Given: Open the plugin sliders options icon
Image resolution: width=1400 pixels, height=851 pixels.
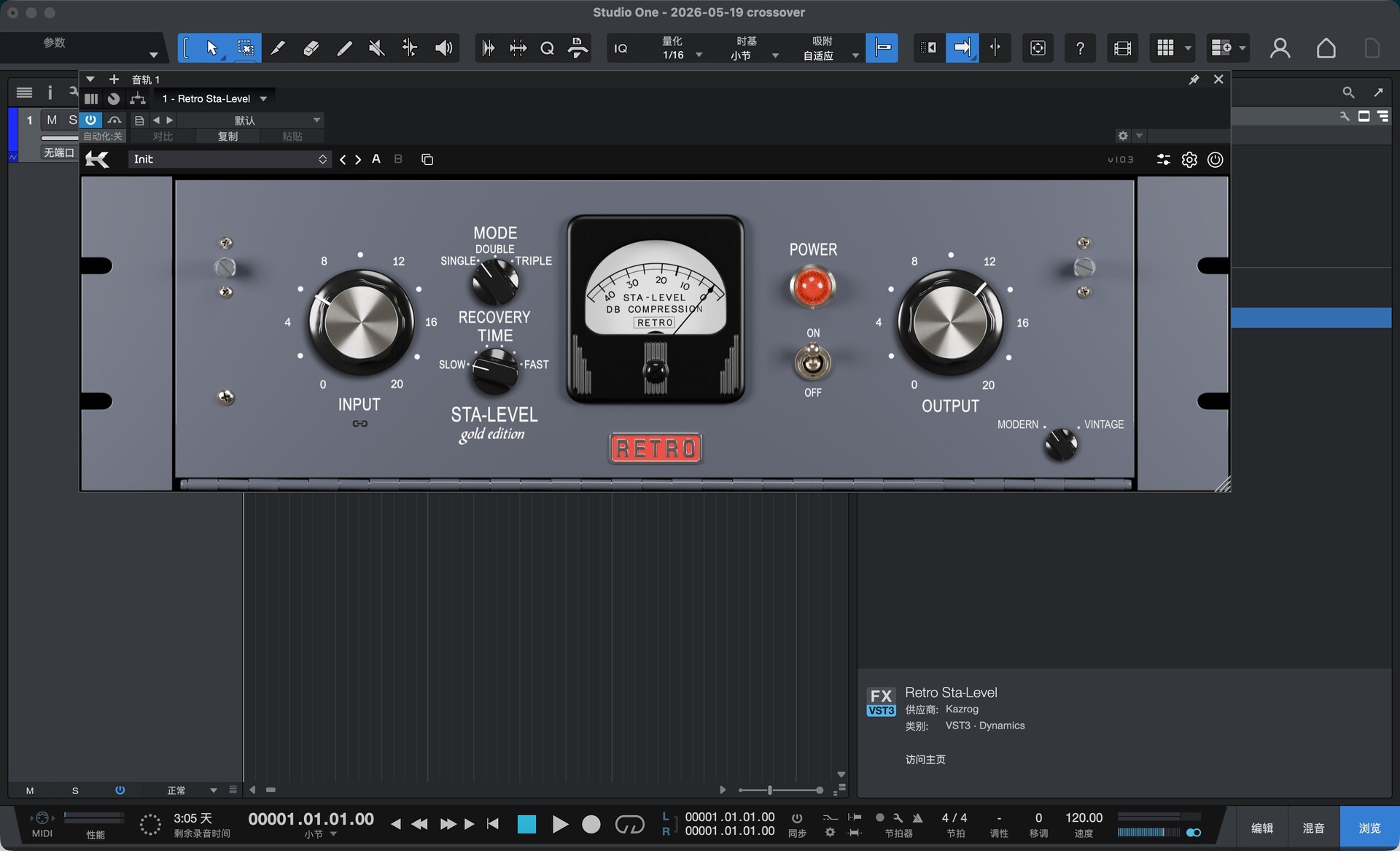Looking at the screenshot, I should [x=1164, y=160].
